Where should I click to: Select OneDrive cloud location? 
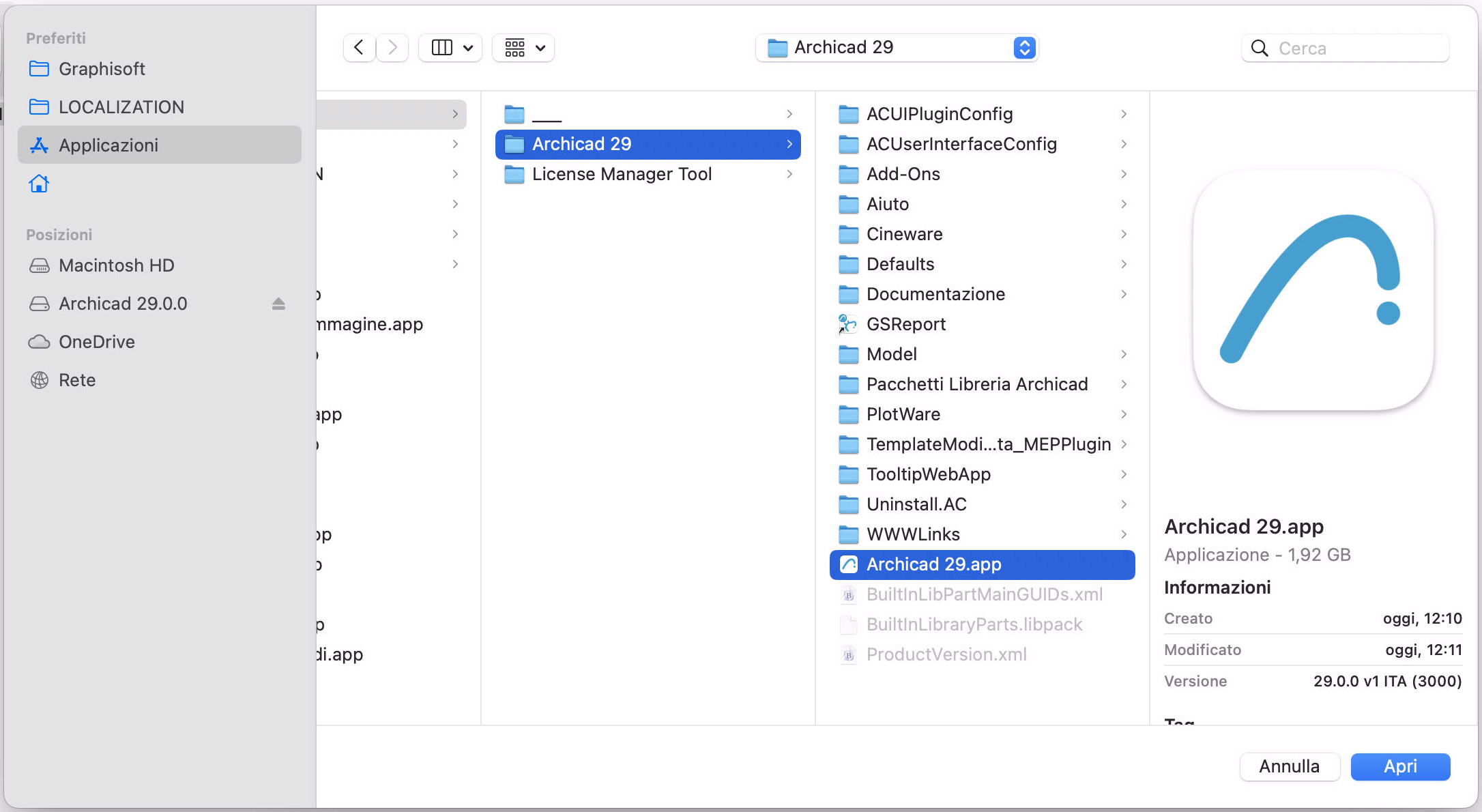pyautogui.click(x=96, y=342)
